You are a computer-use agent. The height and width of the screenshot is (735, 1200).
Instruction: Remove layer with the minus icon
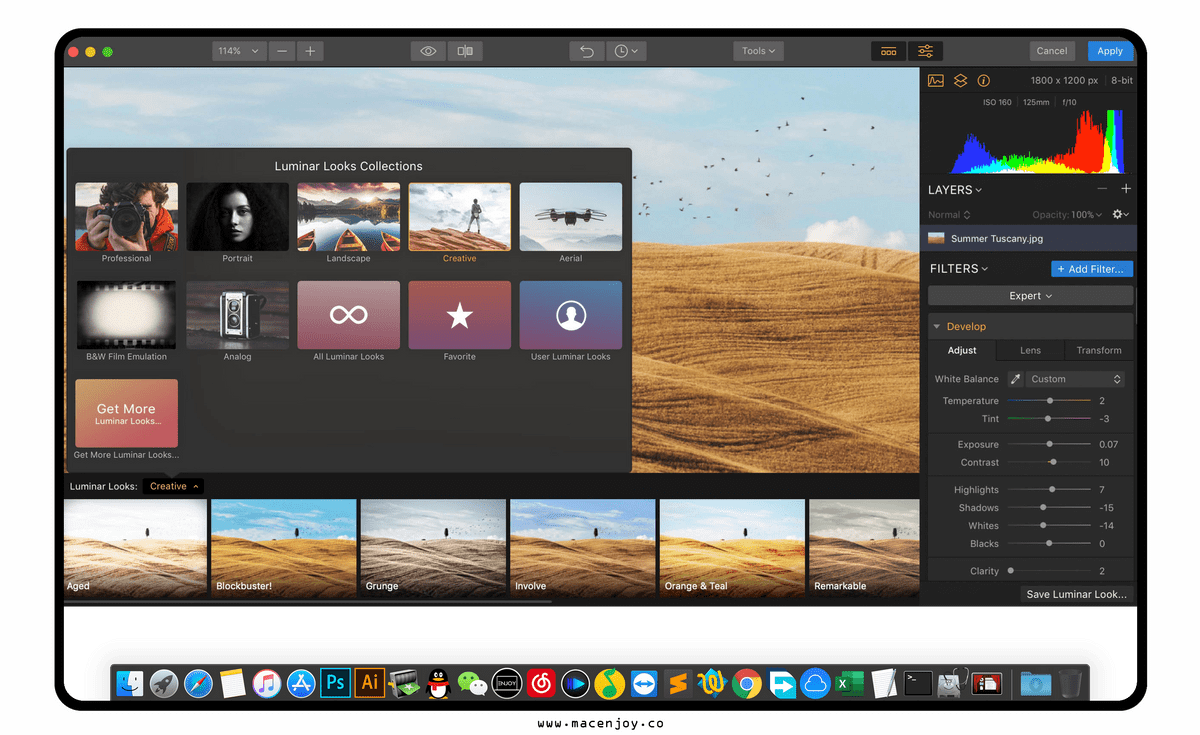(1102, 189)
